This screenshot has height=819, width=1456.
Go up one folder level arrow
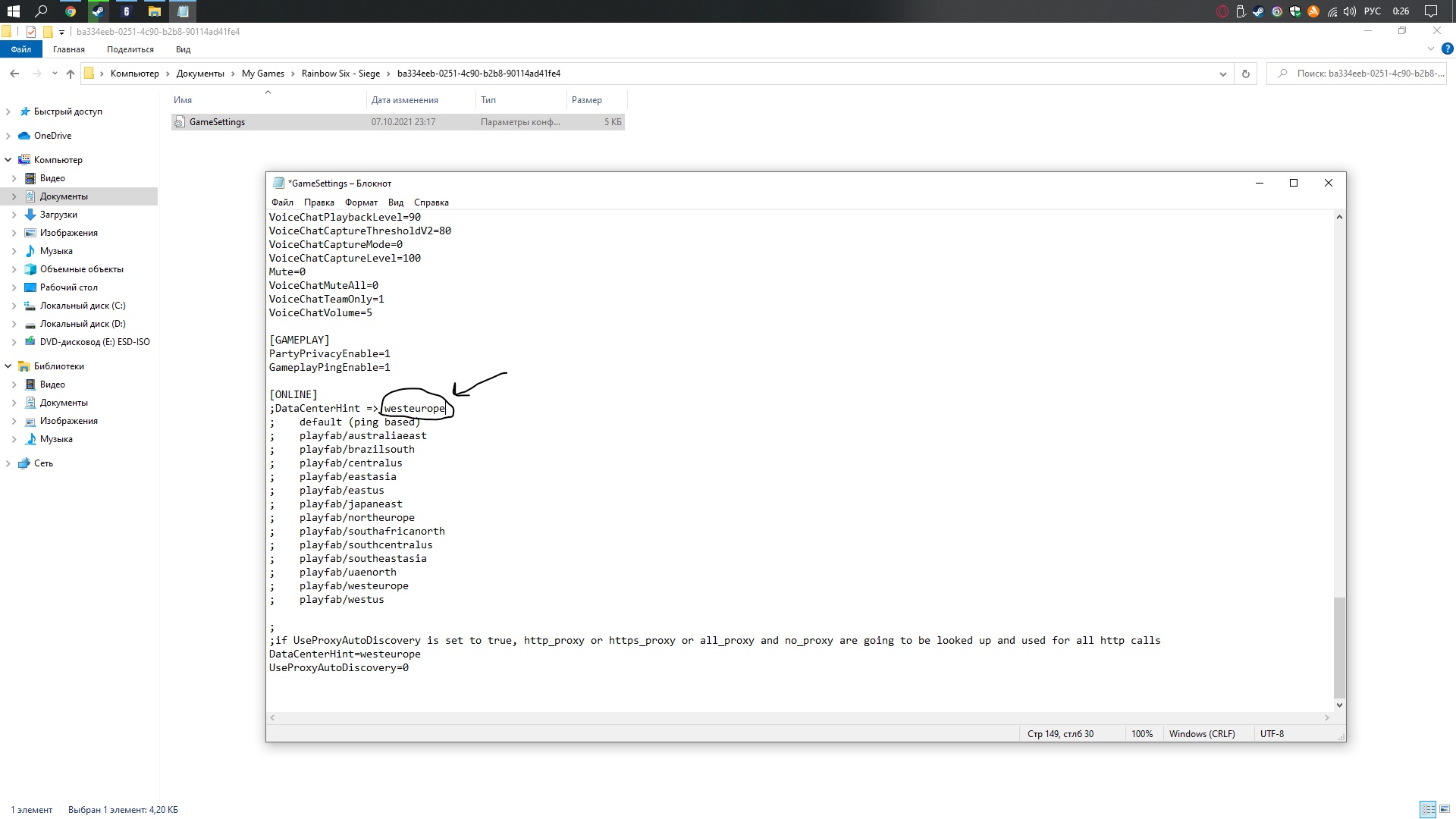71,74
